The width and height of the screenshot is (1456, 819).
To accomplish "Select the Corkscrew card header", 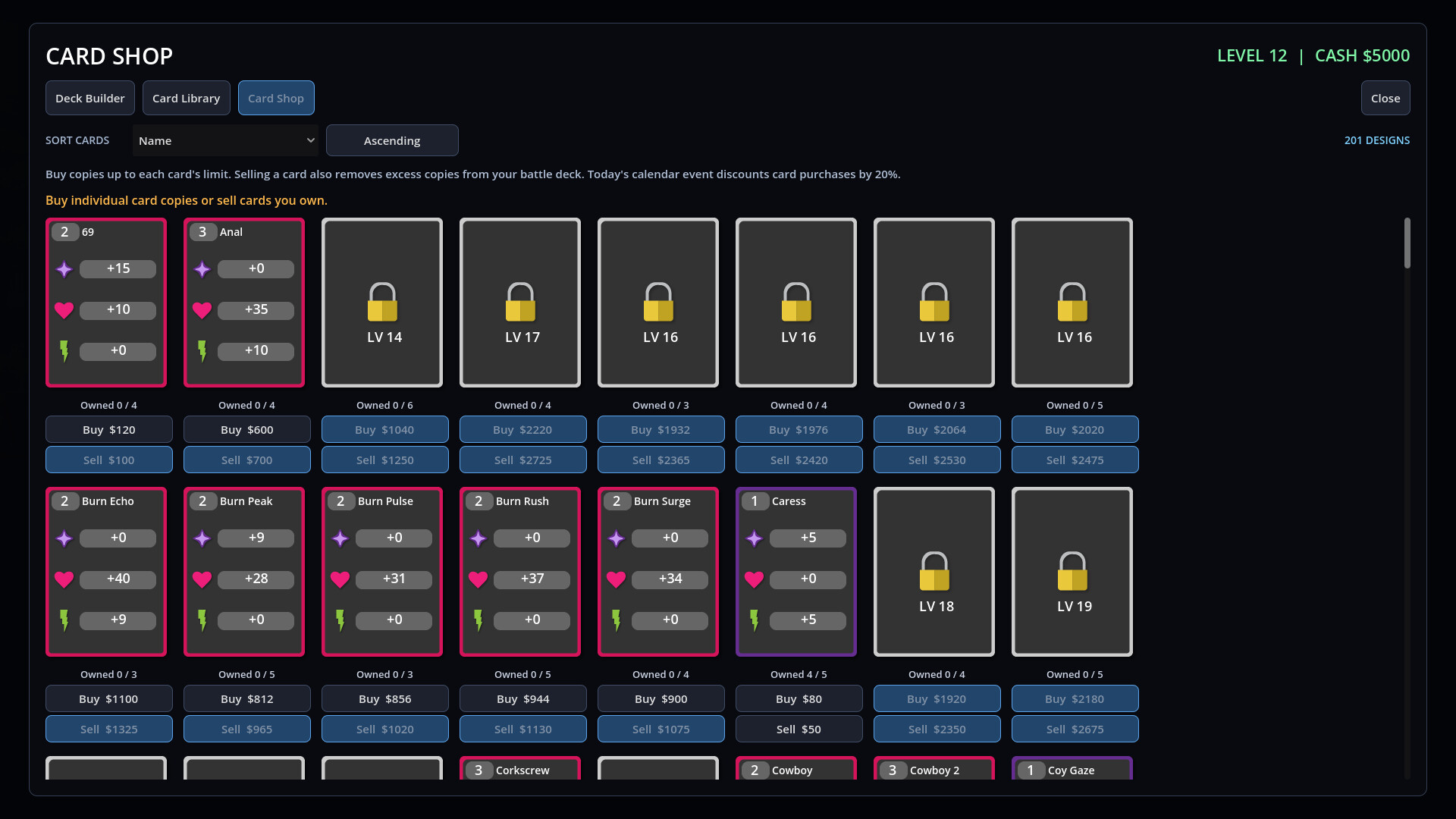I will tap(520, 769).
